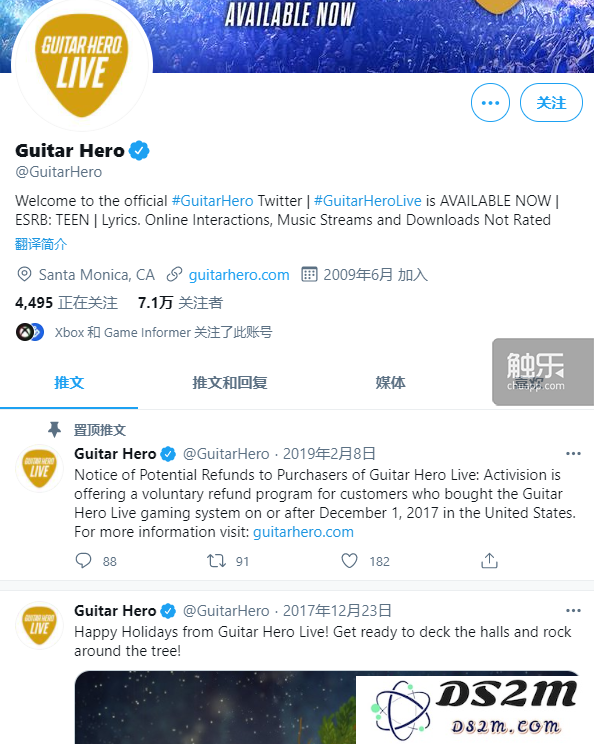Share the pinned tweet via the share icon
Image resolution: width=594 pixels, height=744 pixels.
point(489,561)
